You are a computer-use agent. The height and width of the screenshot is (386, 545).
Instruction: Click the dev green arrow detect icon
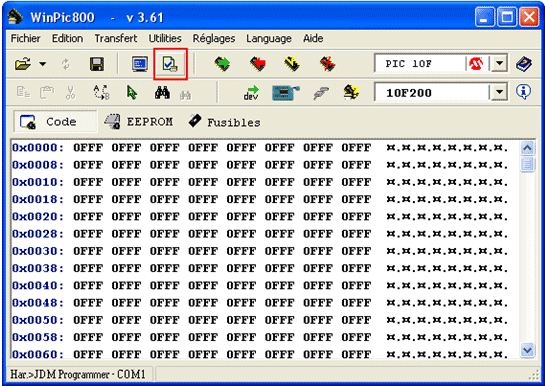coord(251,93)
